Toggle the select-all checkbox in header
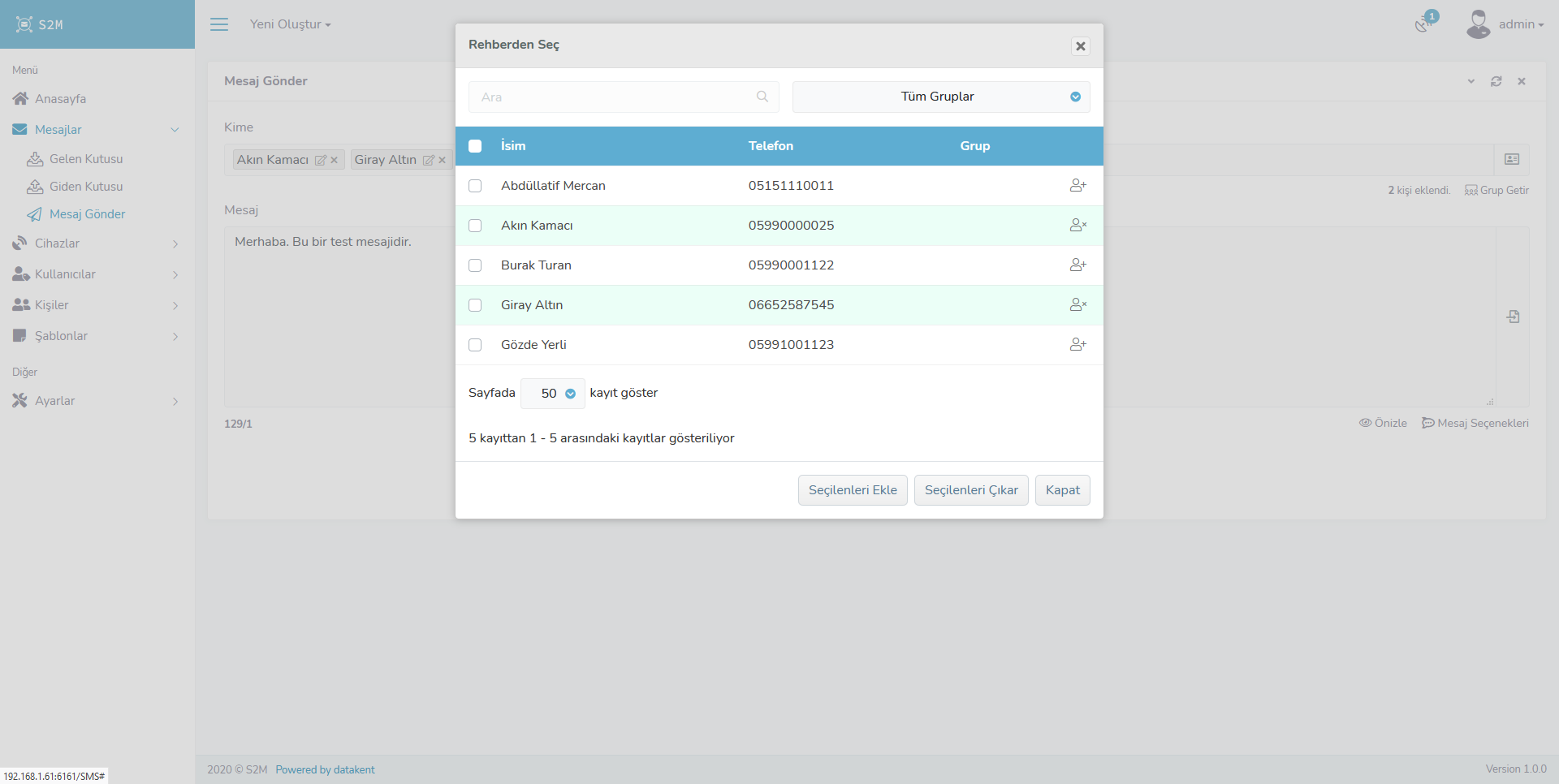Image resolution: width=1559 pixels, height=784 pixels. coord(475,146)
